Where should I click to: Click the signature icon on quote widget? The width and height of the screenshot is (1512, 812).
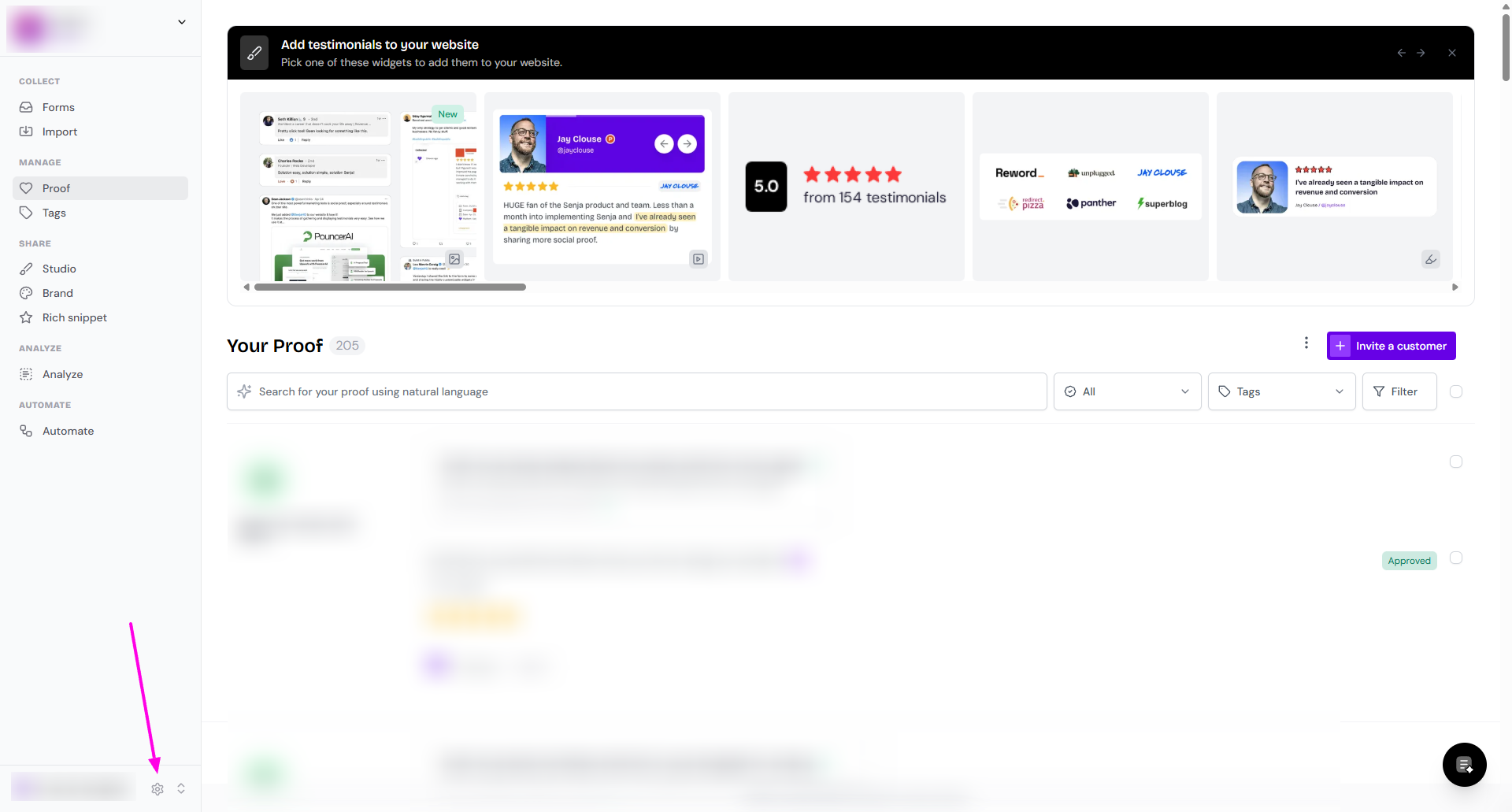click(x=1430, y=259)
